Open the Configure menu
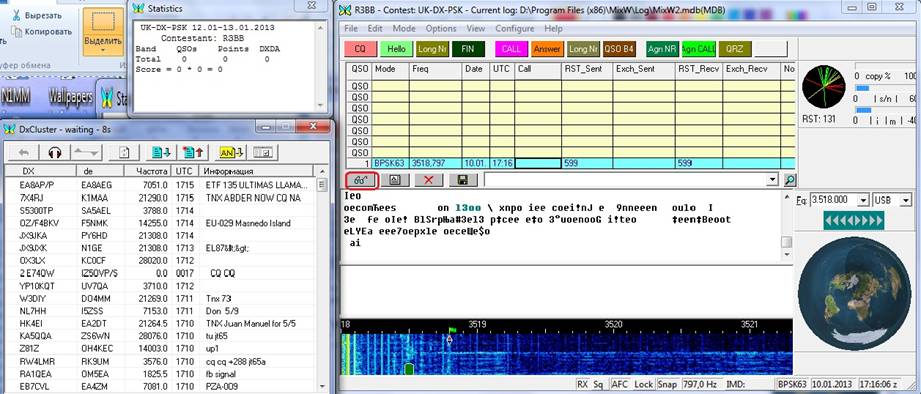921x394 pixels. (x=515, y=28)
